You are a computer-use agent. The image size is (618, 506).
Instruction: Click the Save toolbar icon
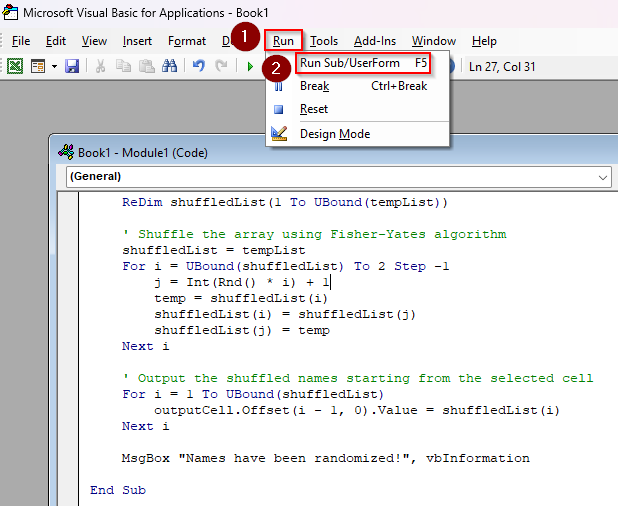click(x=72, y=66)
